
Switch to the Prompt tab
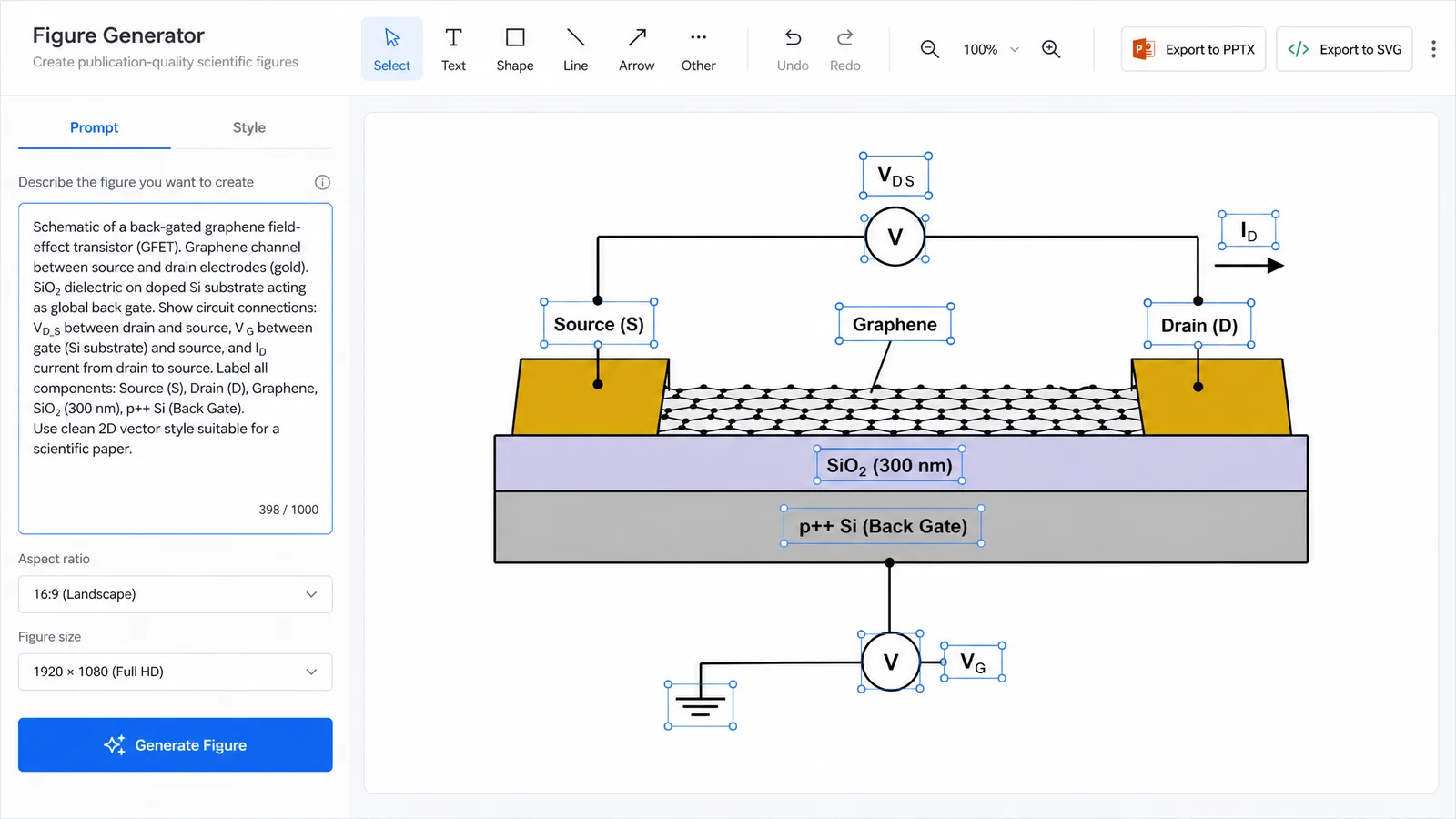click(x=94, y=127)
